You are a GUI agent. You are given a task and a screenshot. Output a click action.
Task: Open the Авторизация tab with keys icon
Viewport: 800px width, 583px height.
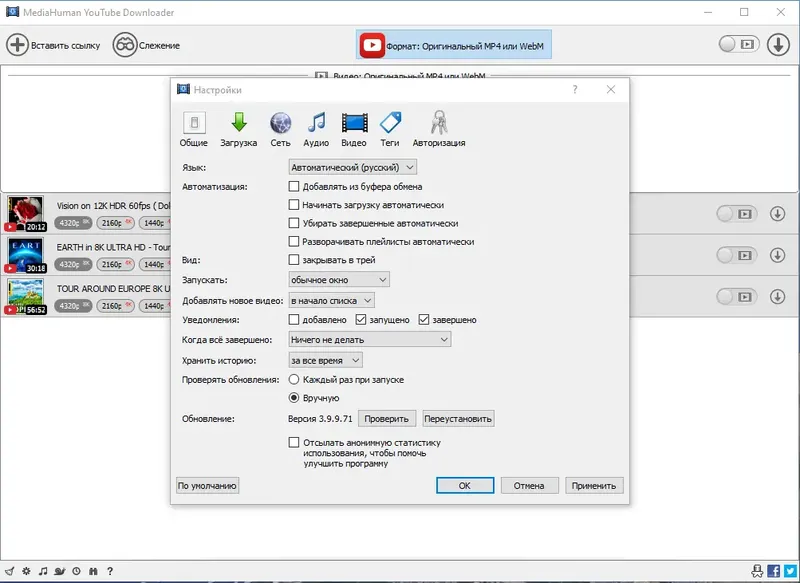[439, 129]
